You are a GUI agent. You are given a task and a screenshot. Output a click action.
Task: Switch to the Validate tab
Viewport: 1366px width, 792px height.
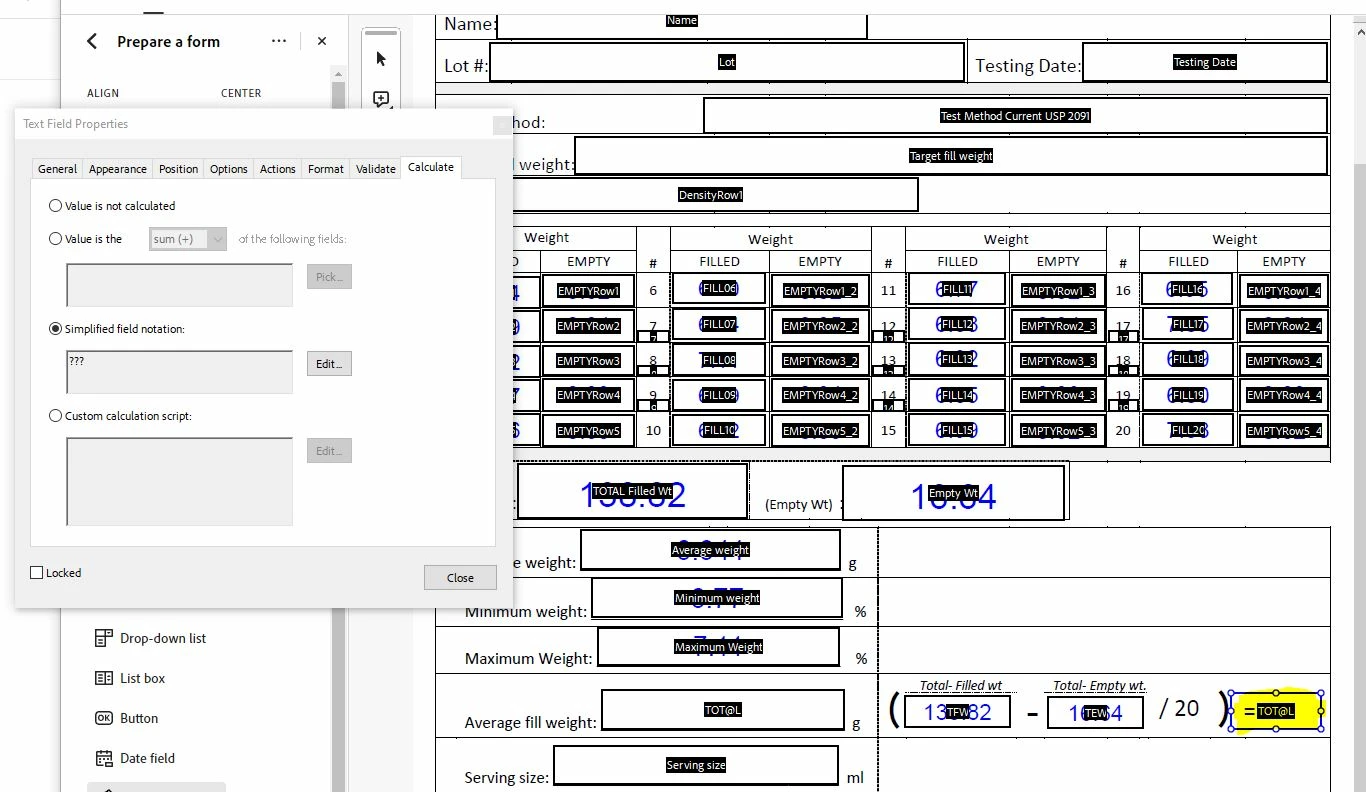[375, 169]
